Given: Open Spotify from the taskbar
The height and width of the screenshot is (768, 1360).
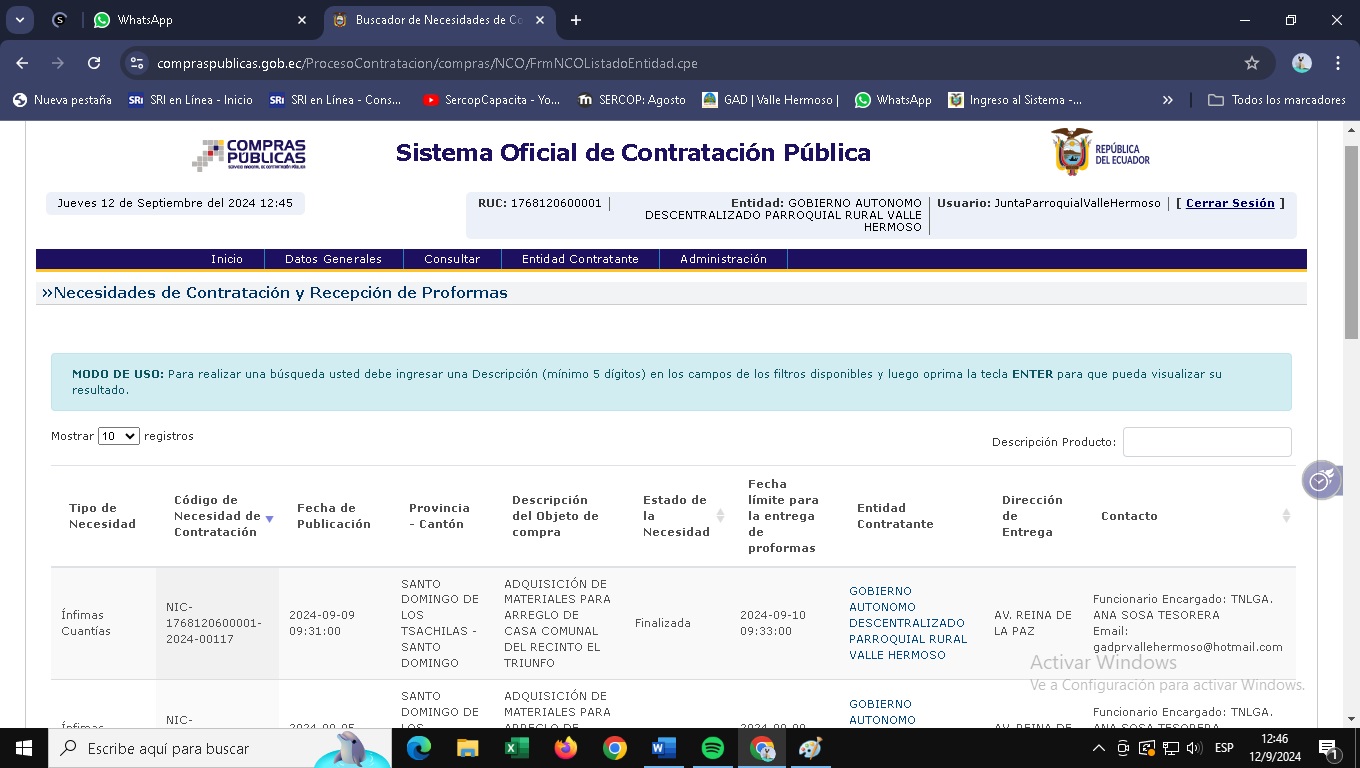Looking at the screenshot, I should pos(713,748).
